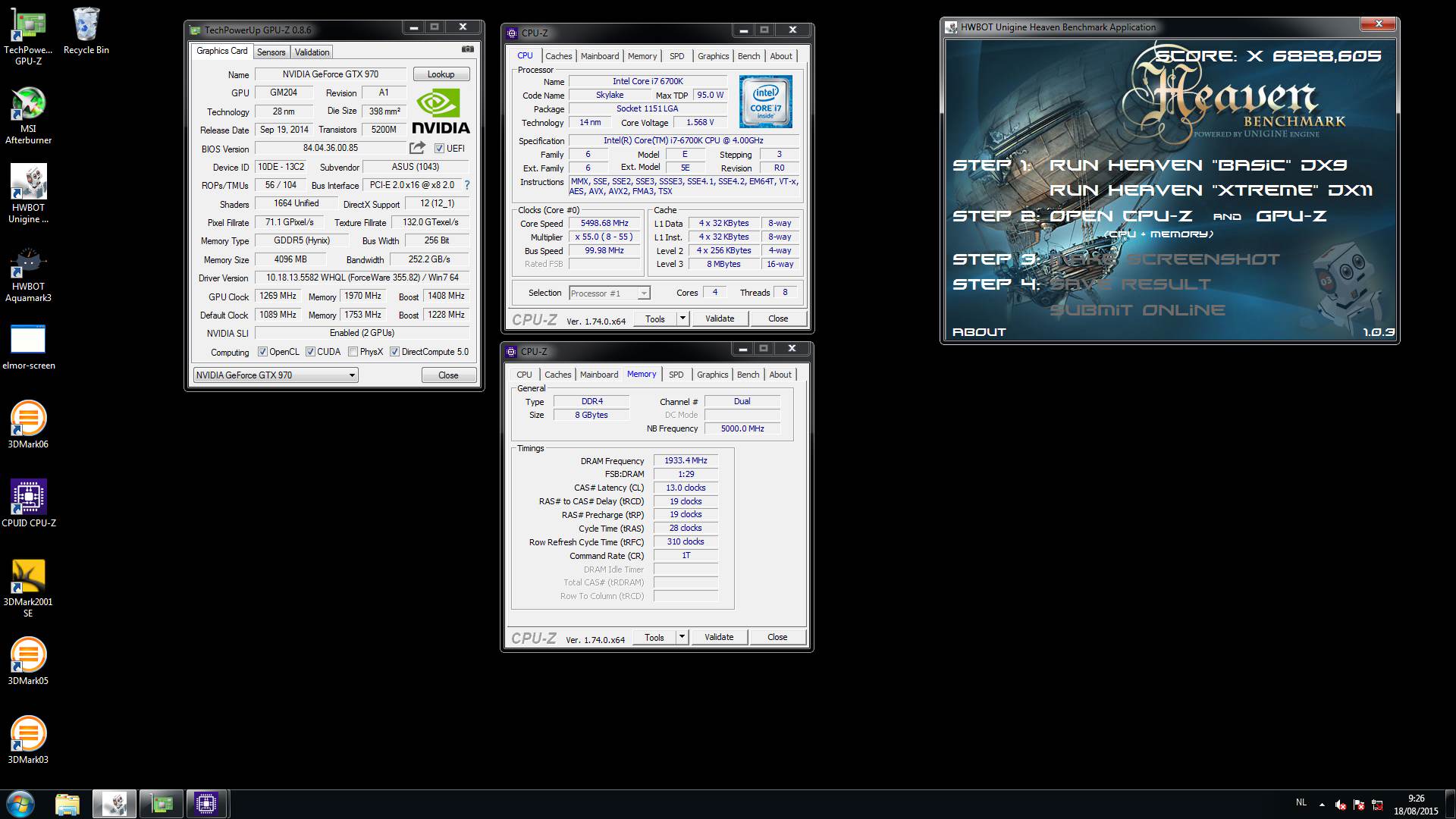Screen dimensions: 1456x819
Task: Open the Processor #1 selection dropdown
Action: (x=610, y=293)
